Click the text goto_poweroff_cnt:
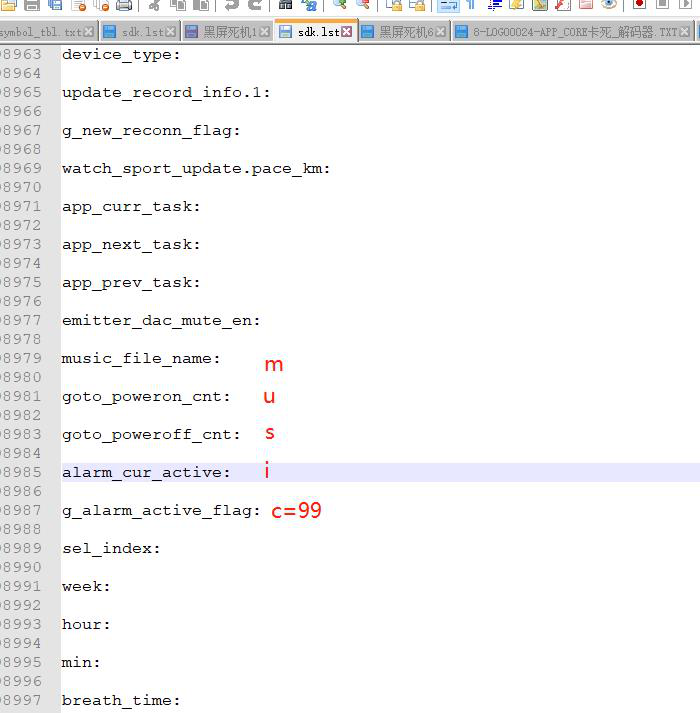 [151, 435]
